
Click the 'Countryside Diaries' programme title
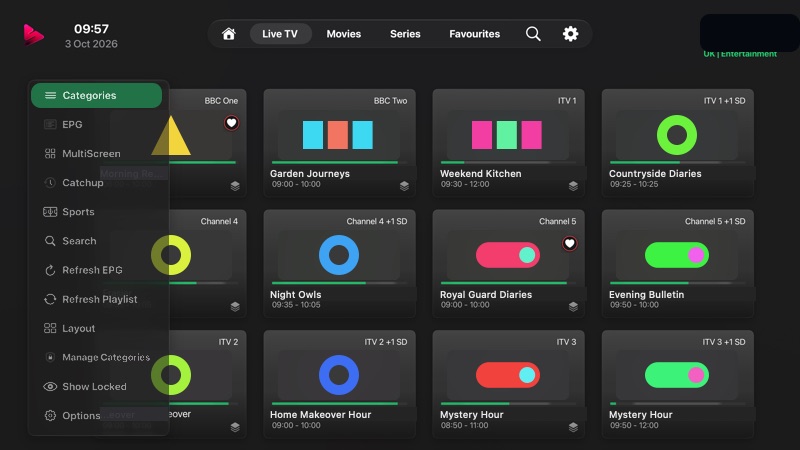point(655,173)
